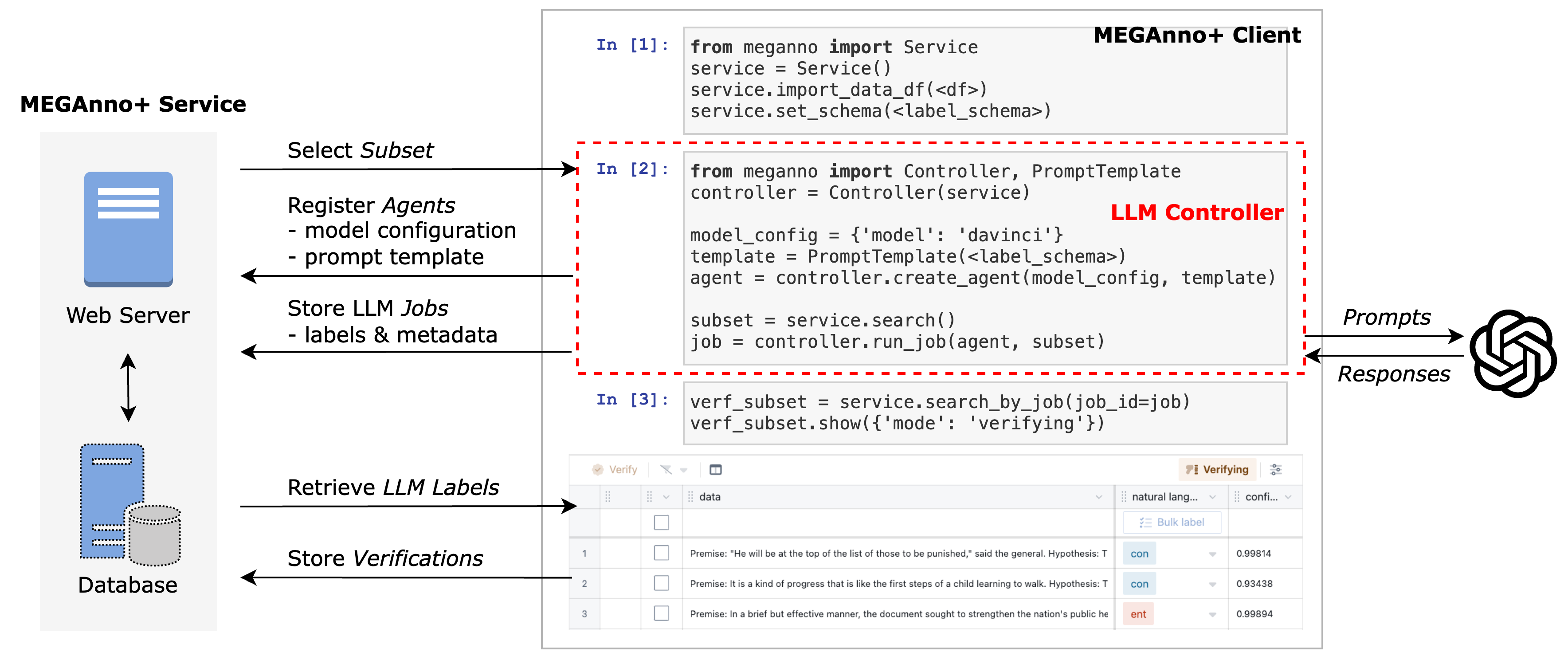
Task: Click the Database server icon
Action: [x=129, y=504]
